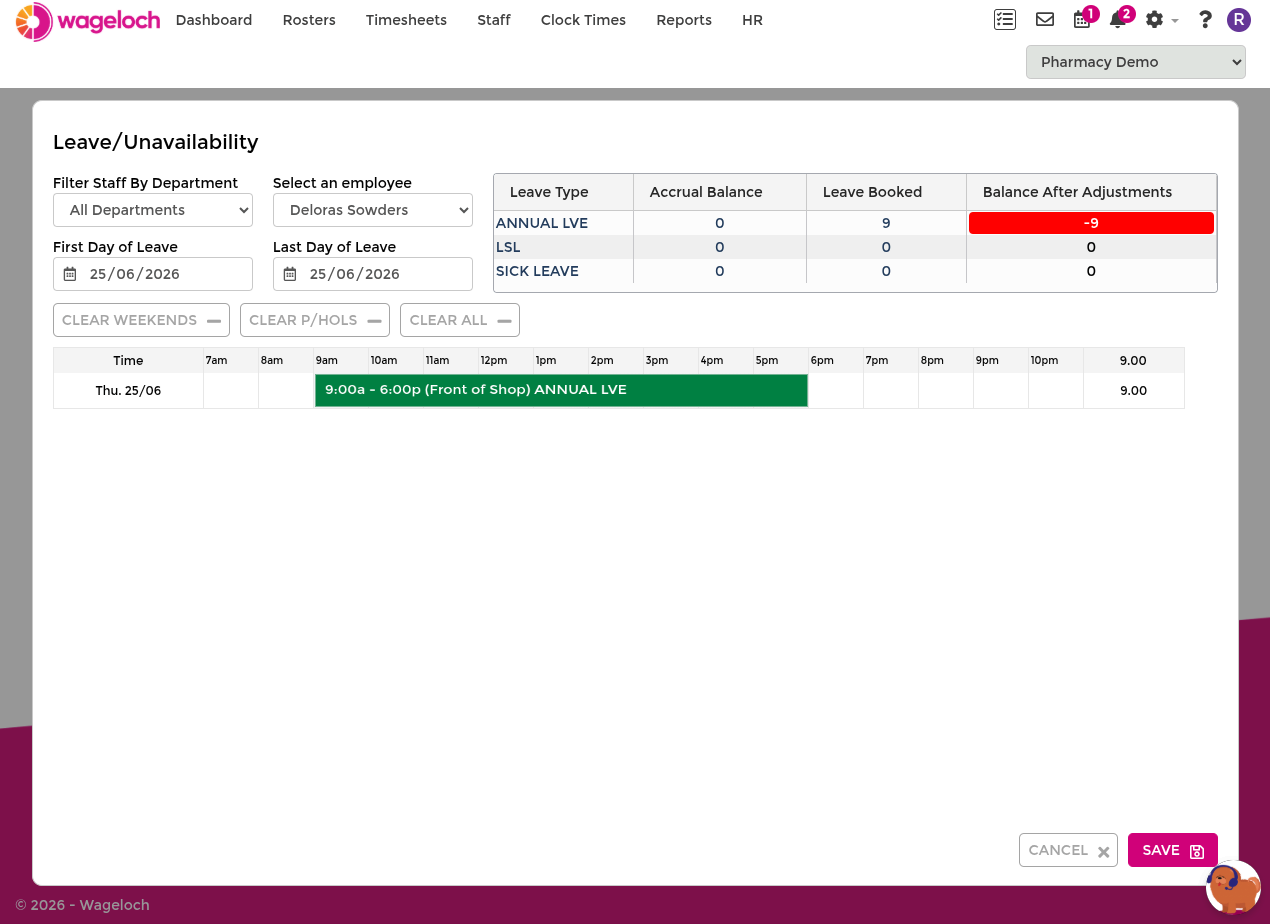Open the Clock Times menu
This screenshot has height=924, width=1270.
point(583,20)
